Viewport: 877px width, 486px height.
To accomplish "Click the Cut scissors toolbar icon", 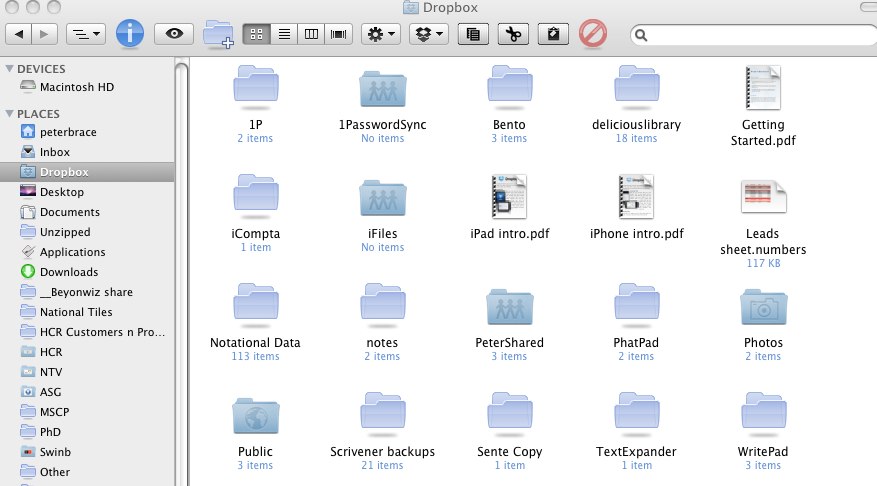I will (513, 34).
